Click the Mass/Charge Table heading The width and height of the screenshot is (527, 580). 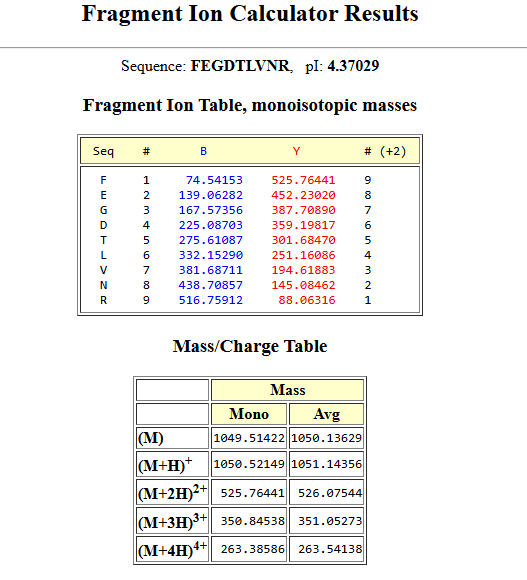pos(250,347)
